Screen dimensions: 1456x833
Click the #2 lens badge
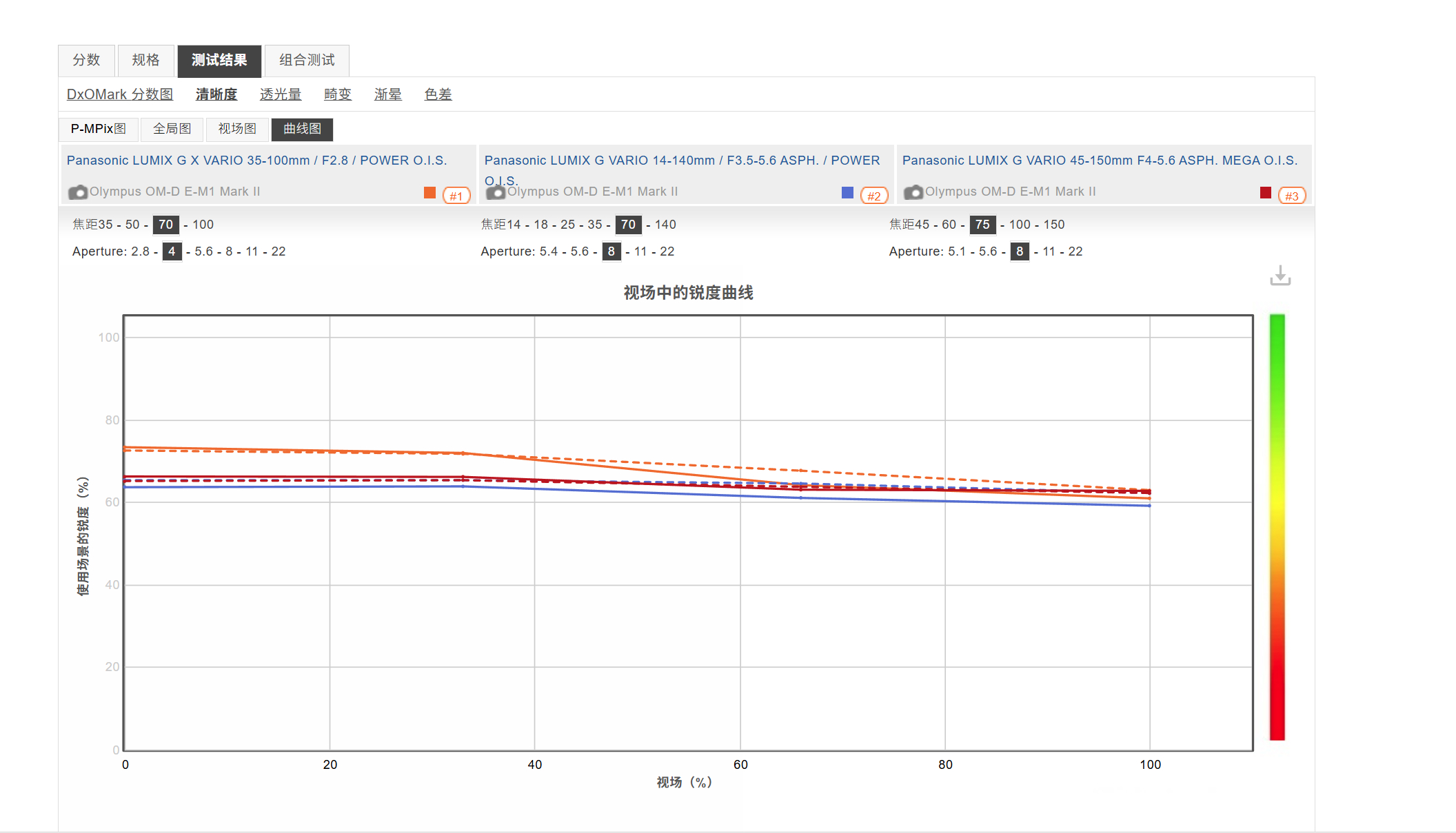874,196
